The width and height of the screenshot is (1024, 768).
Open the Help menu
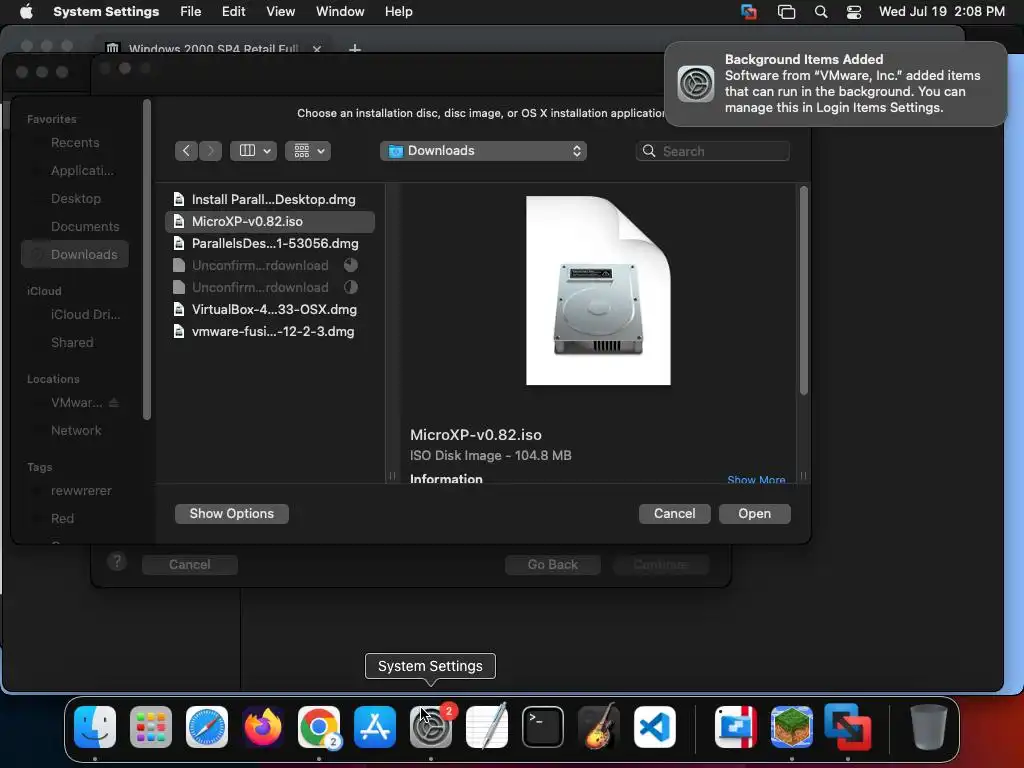tap(398, 12)
